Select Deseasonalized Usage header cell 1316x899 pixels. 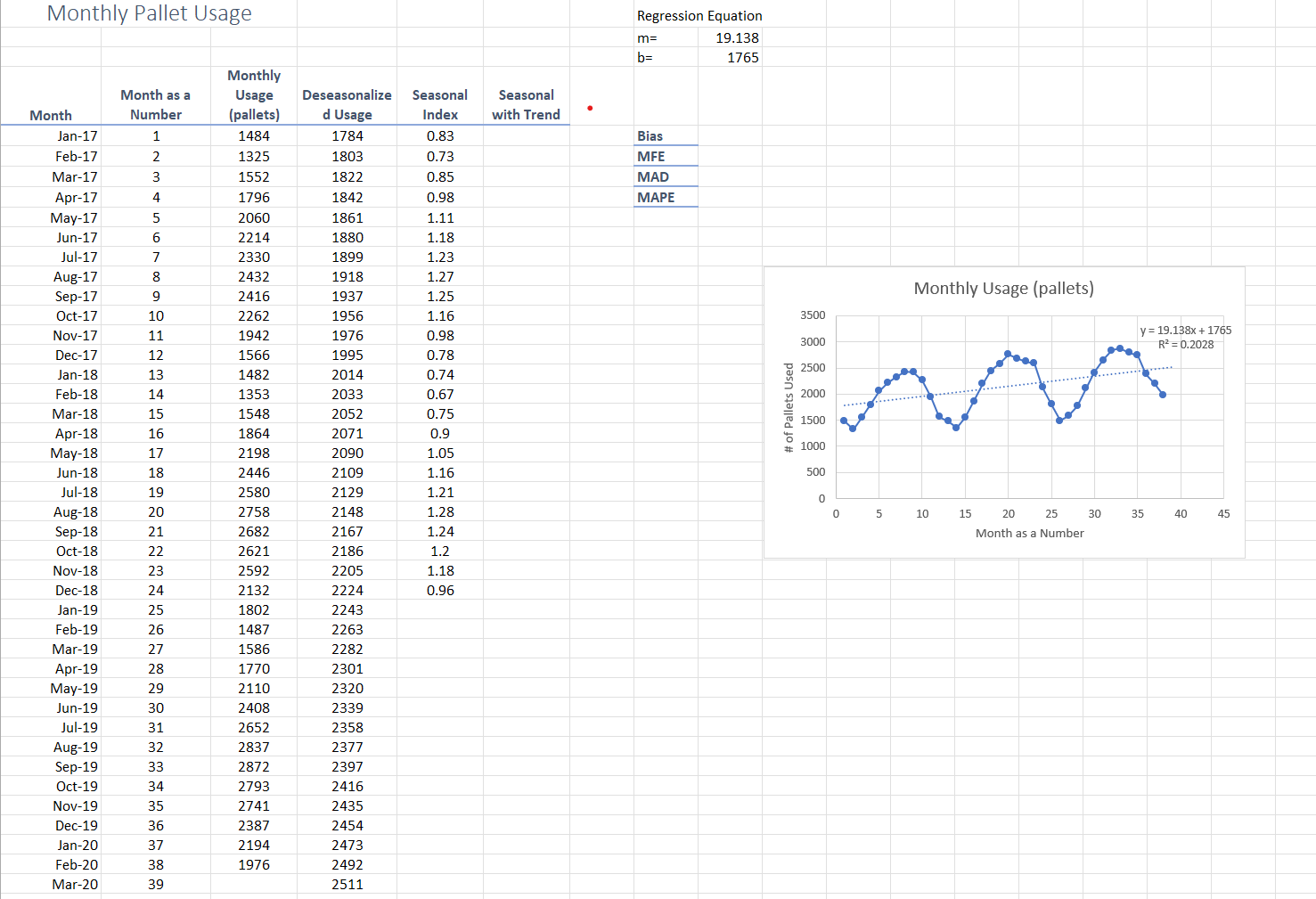[347, 105]
